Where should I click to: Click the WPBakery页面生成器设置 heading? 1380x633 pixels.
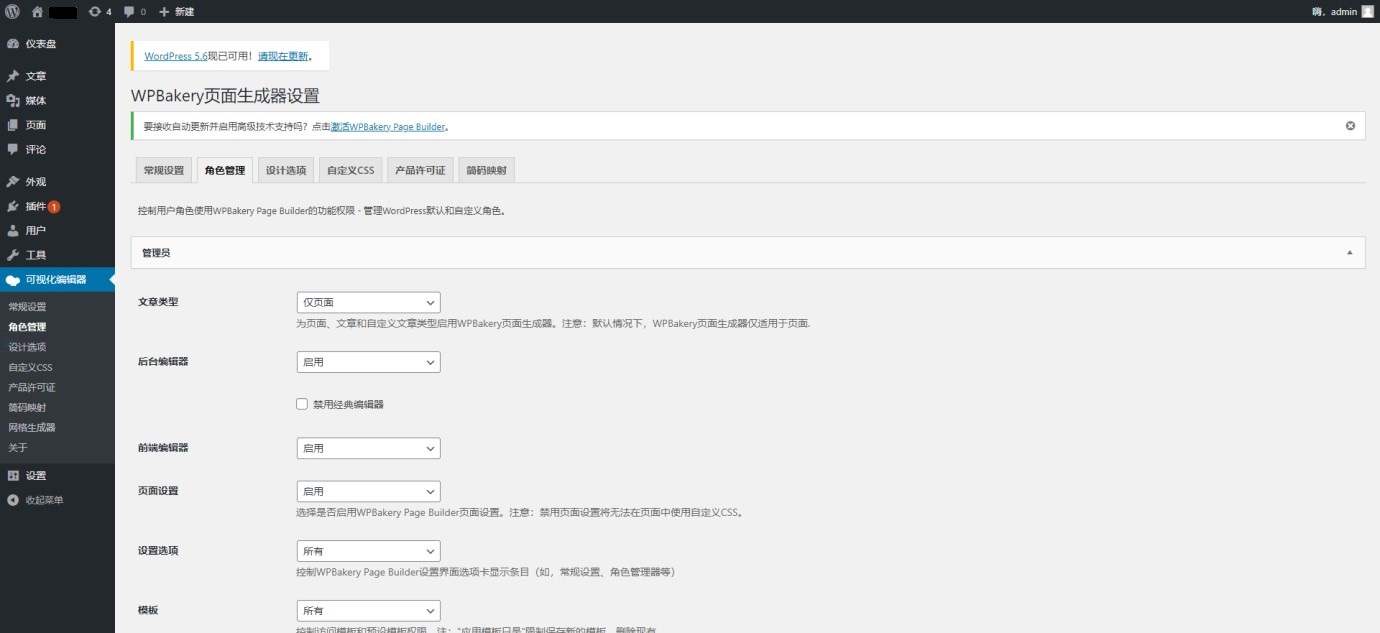(225, 96)
